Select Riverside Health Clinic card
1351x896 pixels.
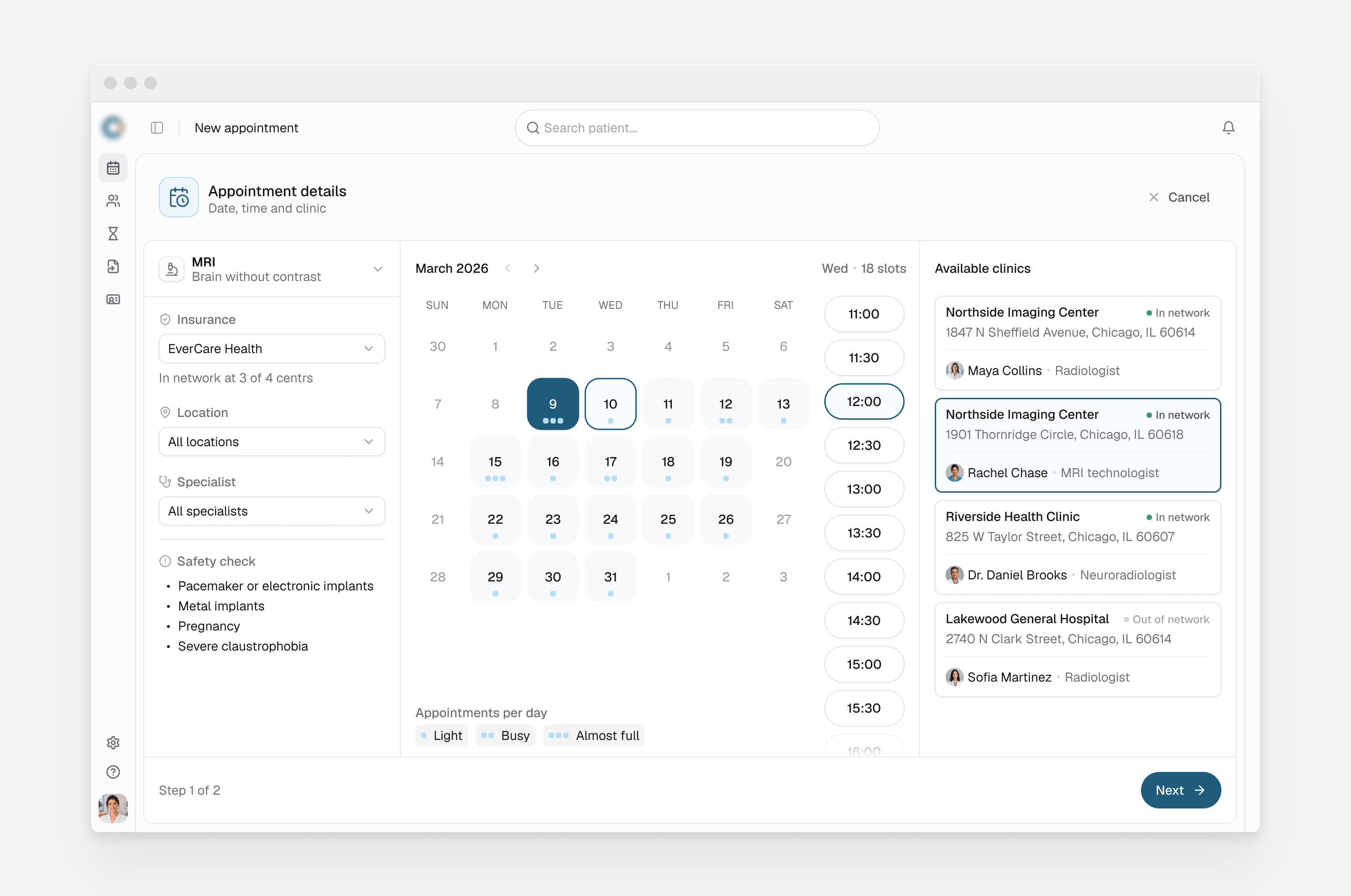point(1077,547)
